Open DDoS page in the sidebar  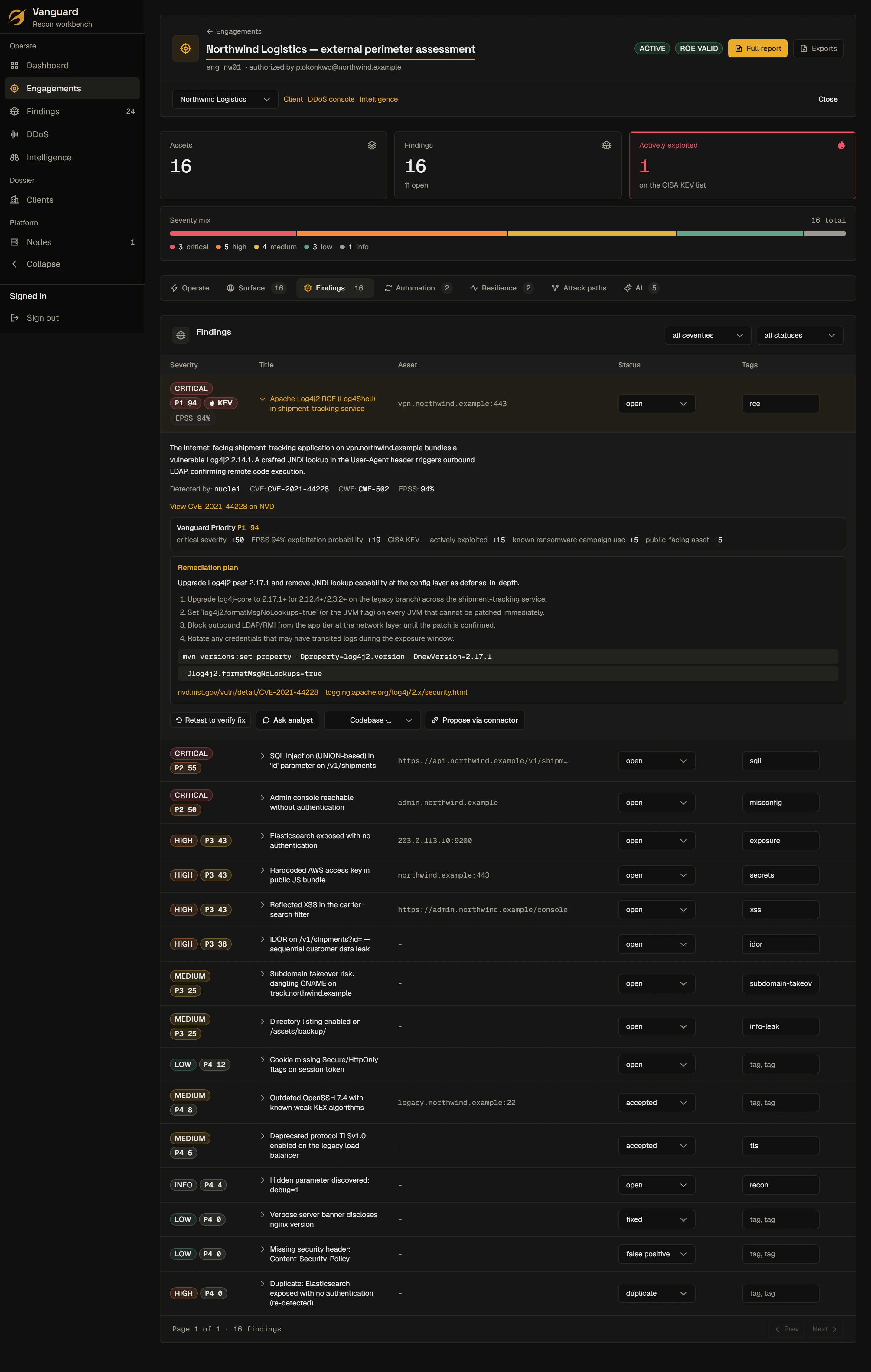coord(72,134)
